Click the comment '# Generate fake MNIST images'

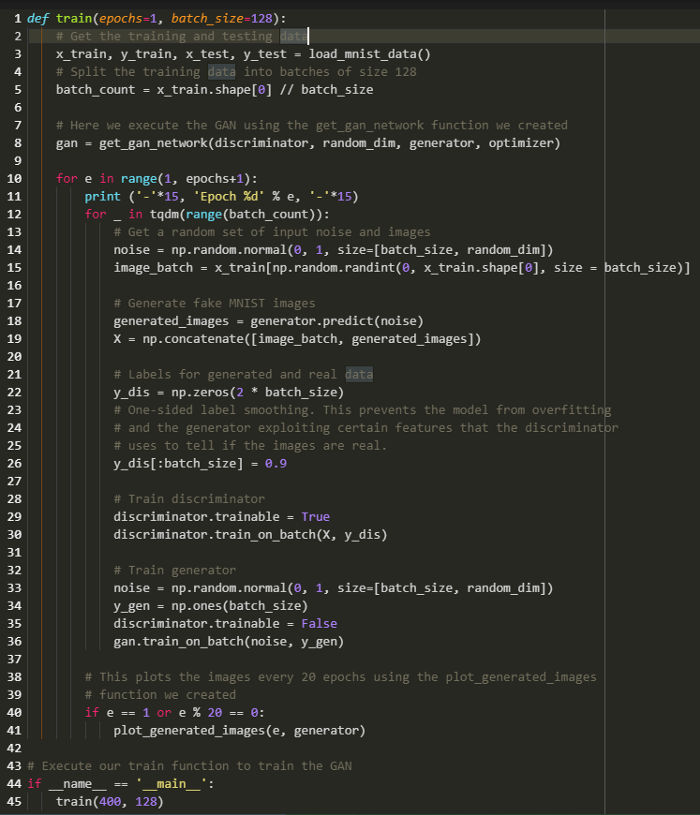215,304
